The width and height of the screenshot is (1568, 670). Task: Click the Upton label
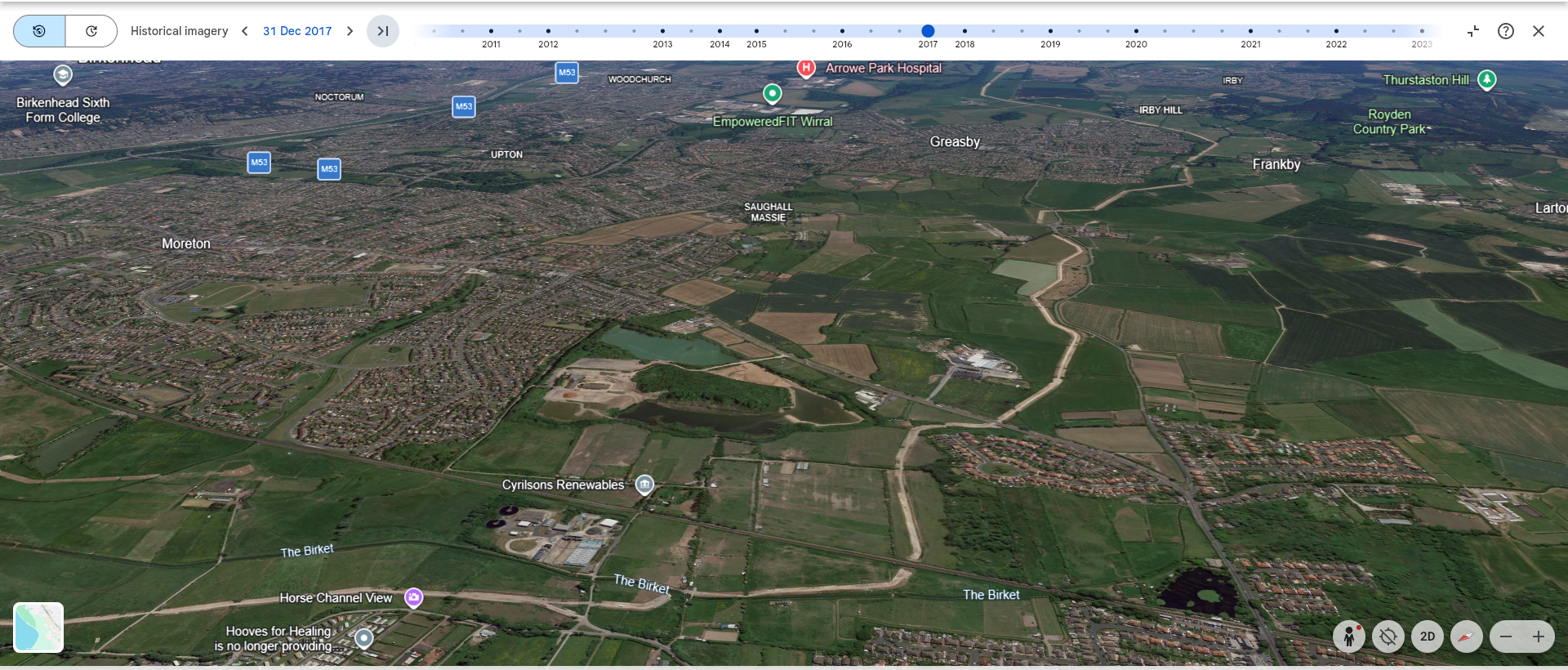[506, 154]
